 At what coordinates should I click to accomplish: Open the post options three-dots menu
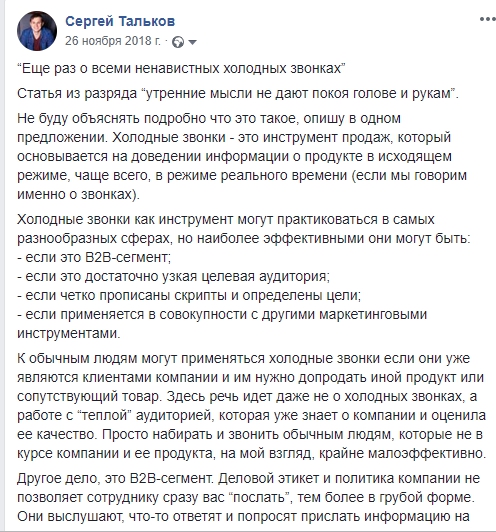(488, 19)
